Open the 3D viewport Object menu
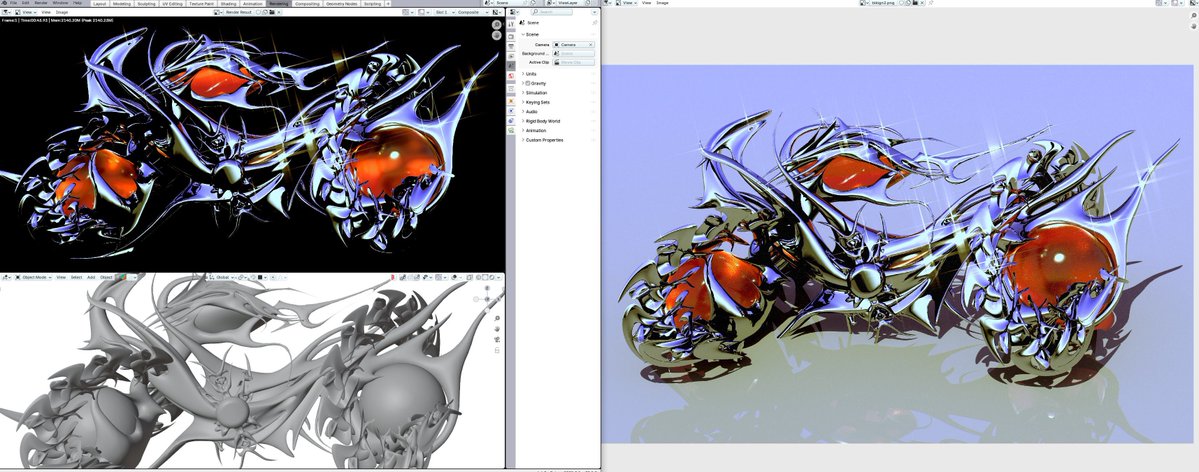 click(106, 277)
